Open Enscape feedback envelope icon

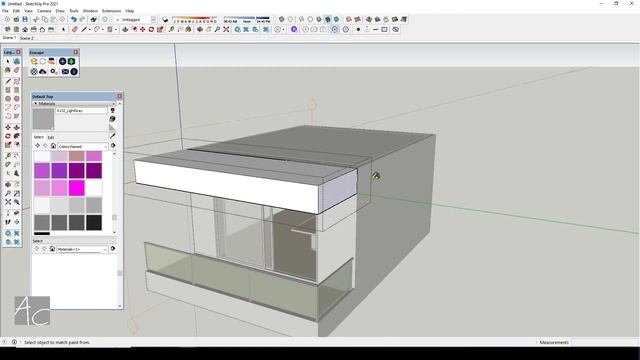click(65, 71)
